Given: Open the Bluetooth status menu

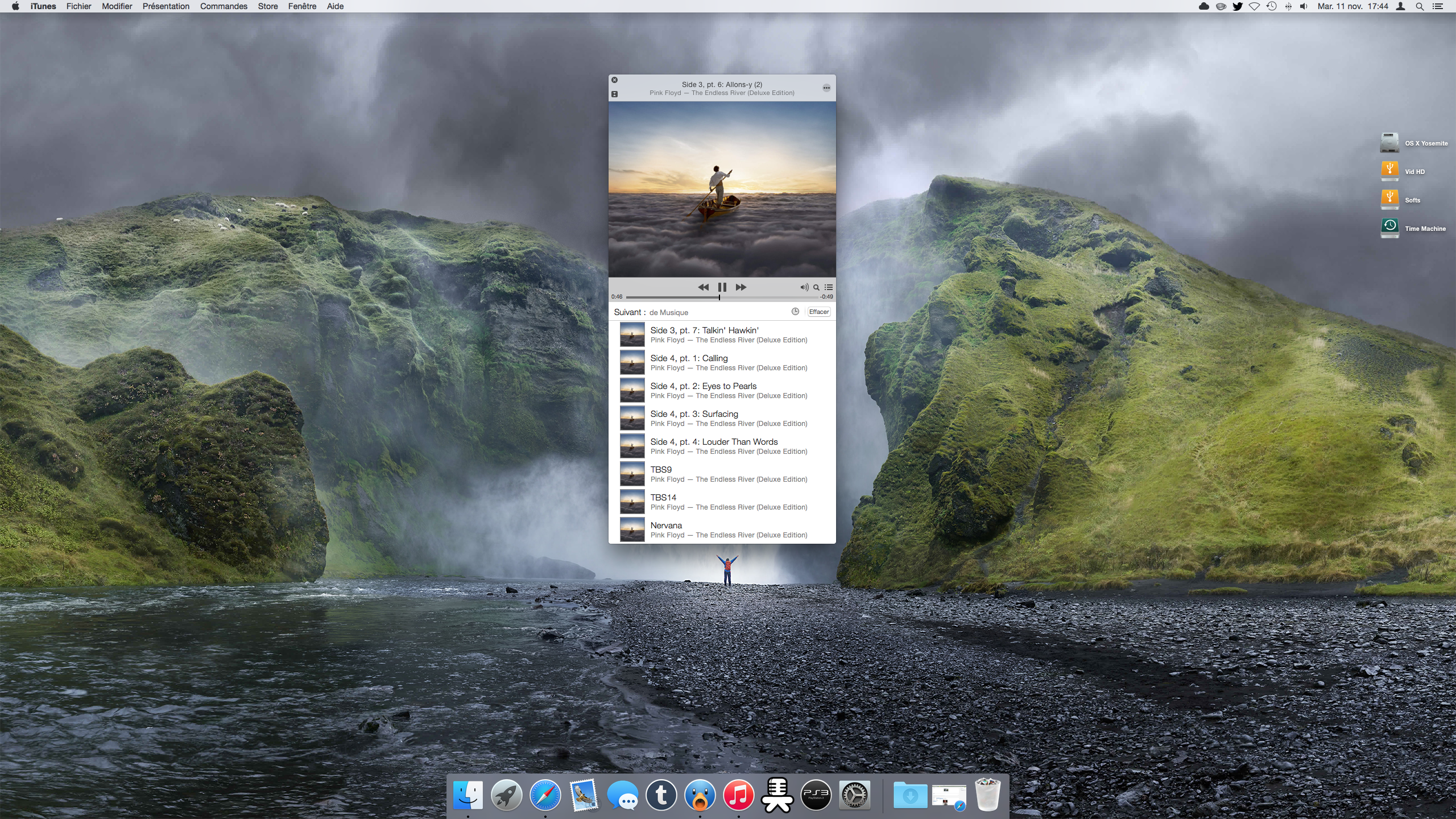Looking at the screenshot, I should [x=1288, y=6].
